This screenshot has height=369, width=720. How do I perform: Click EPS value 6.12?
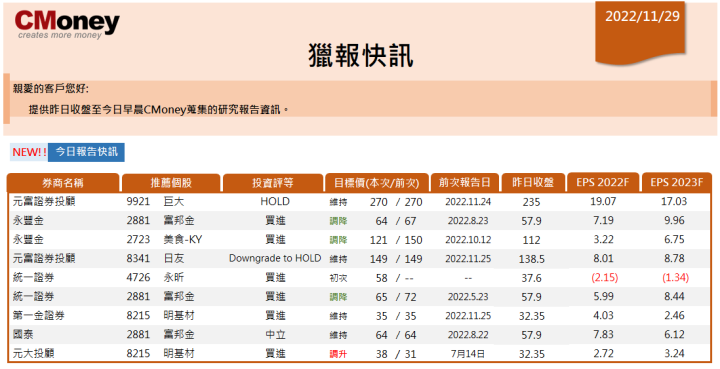click(674, 335)
